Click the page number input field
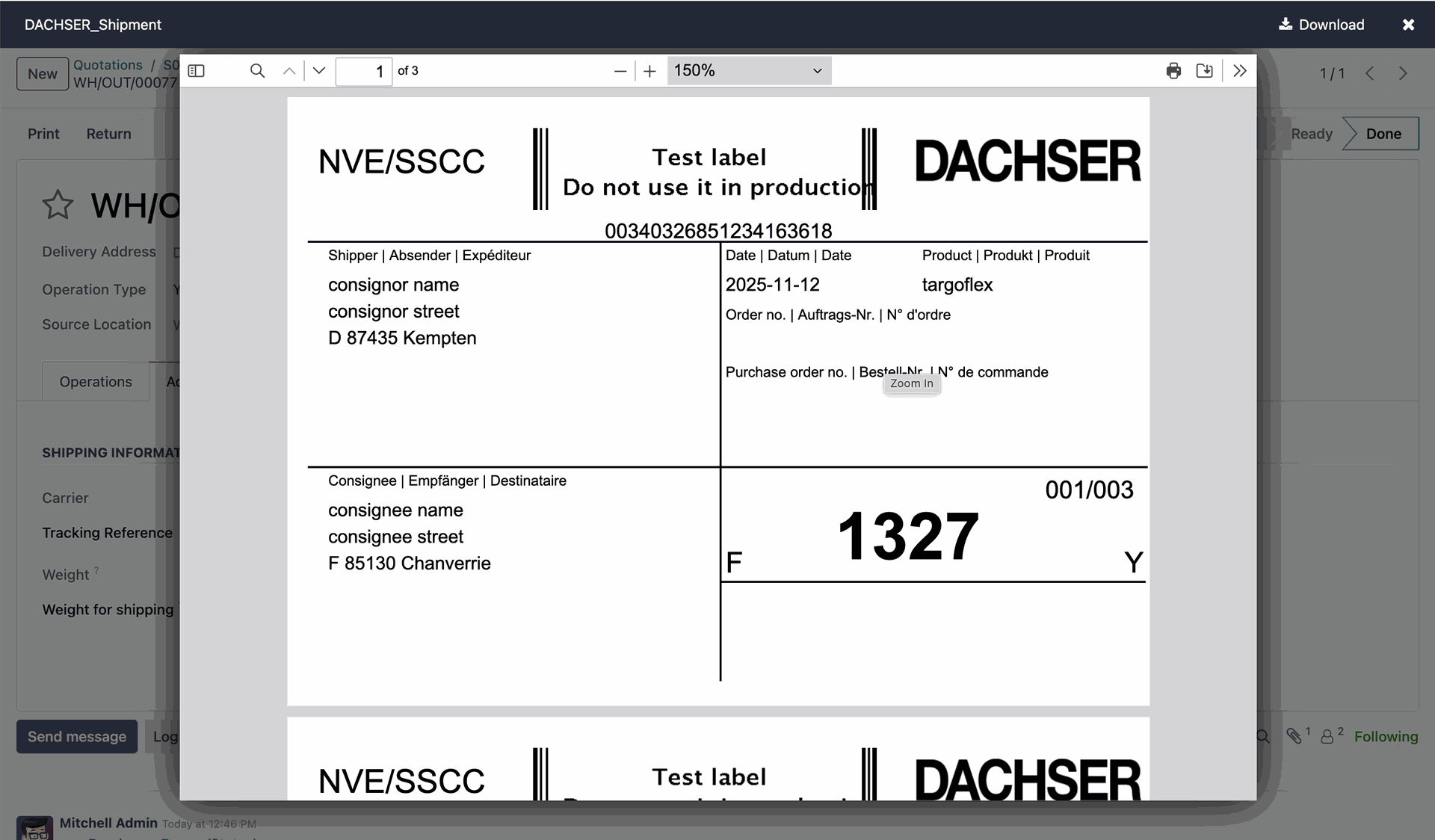This screenshot has height=840, width=1435. (x=364, y=71)
